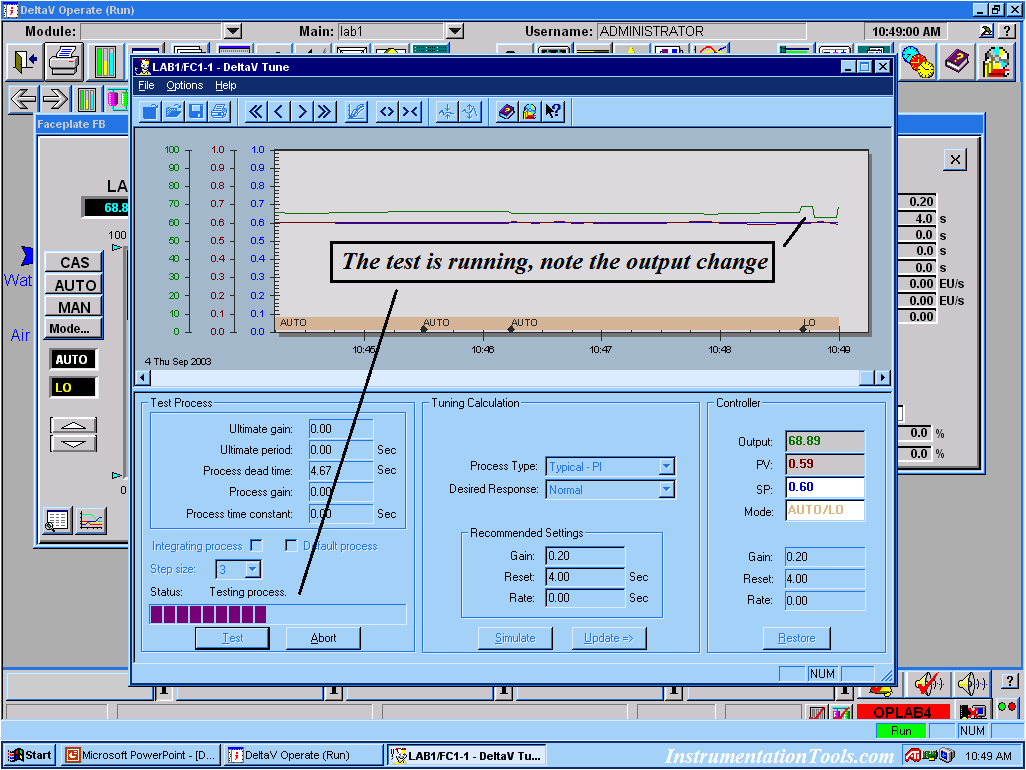Open the Windows Start menu

[x=29, y=755]
